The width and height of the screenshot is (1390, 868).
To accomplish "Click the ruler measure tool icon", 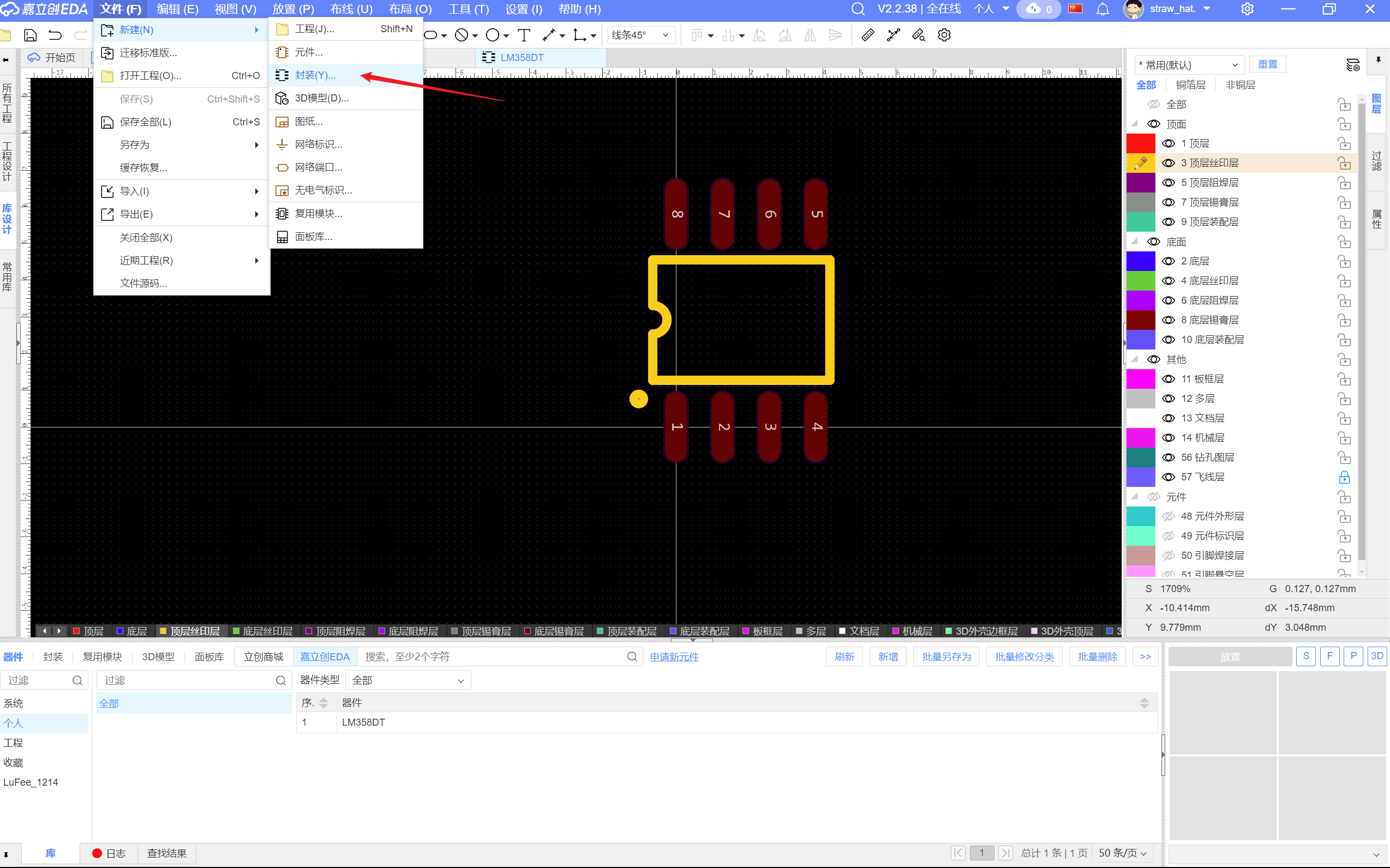I will pos(867,35).
